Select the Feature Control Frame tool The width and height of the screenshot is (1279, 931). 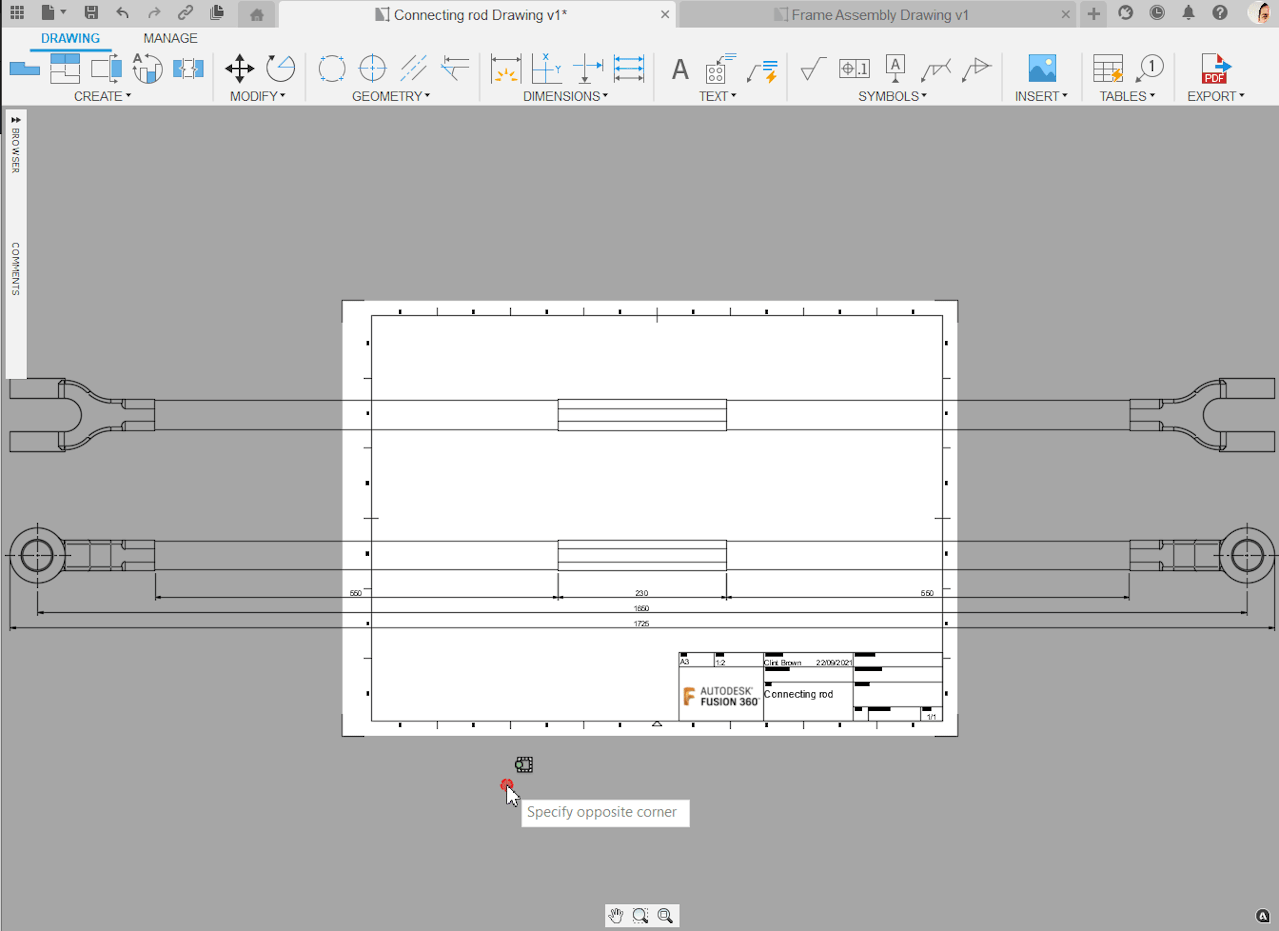click(854, 69)
